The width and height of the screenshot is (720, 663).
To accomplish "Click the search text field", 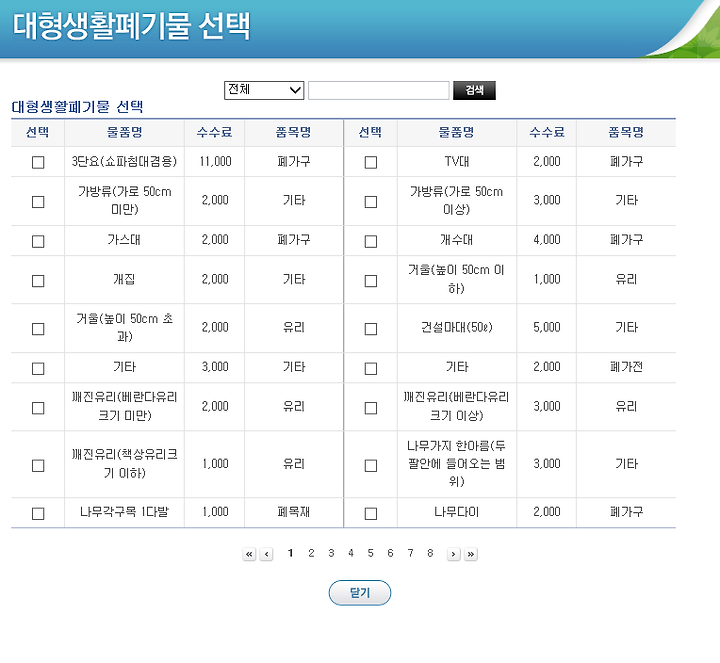I will (x=378, y=90).
